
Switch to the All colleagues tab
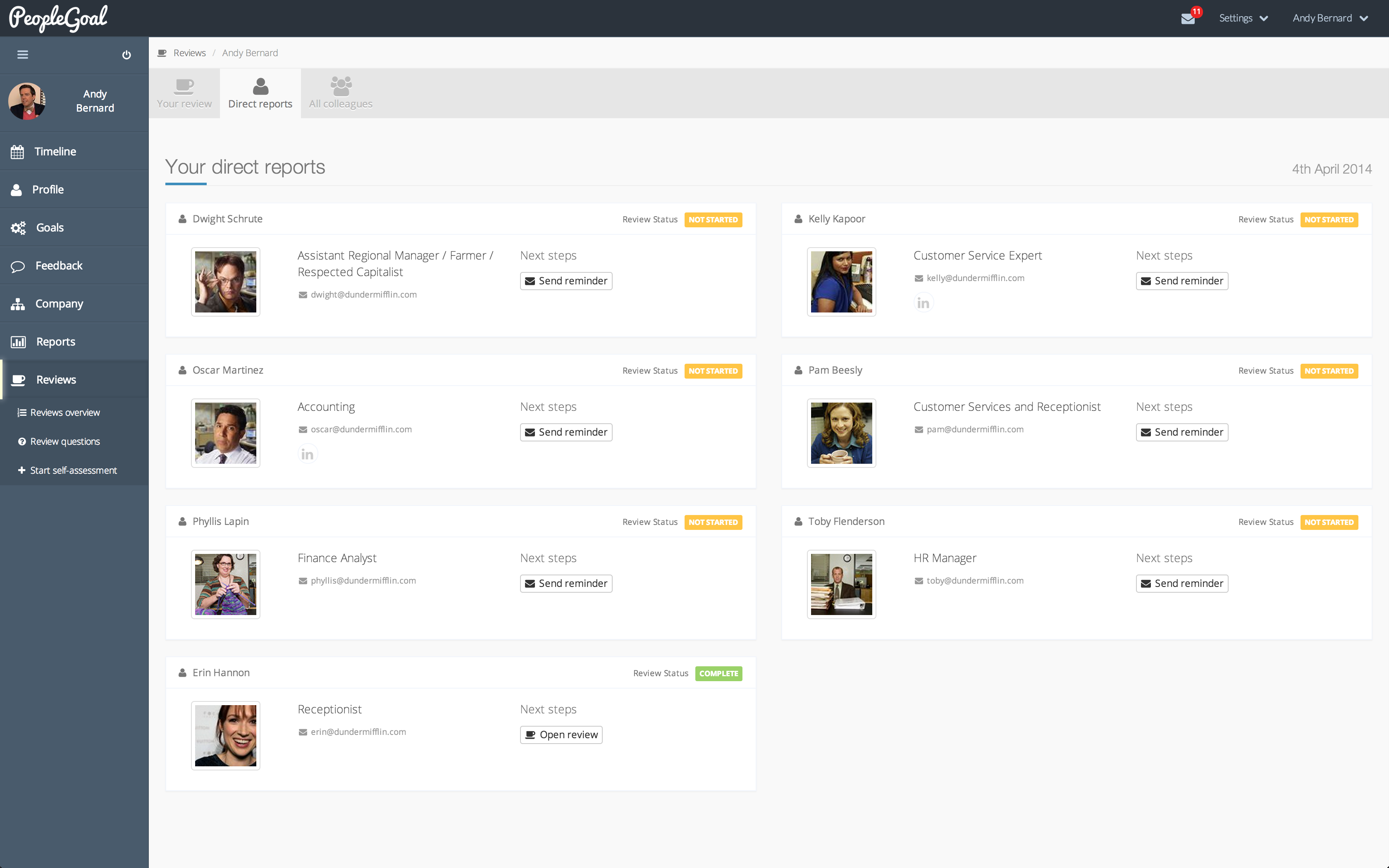click(340, 93)
